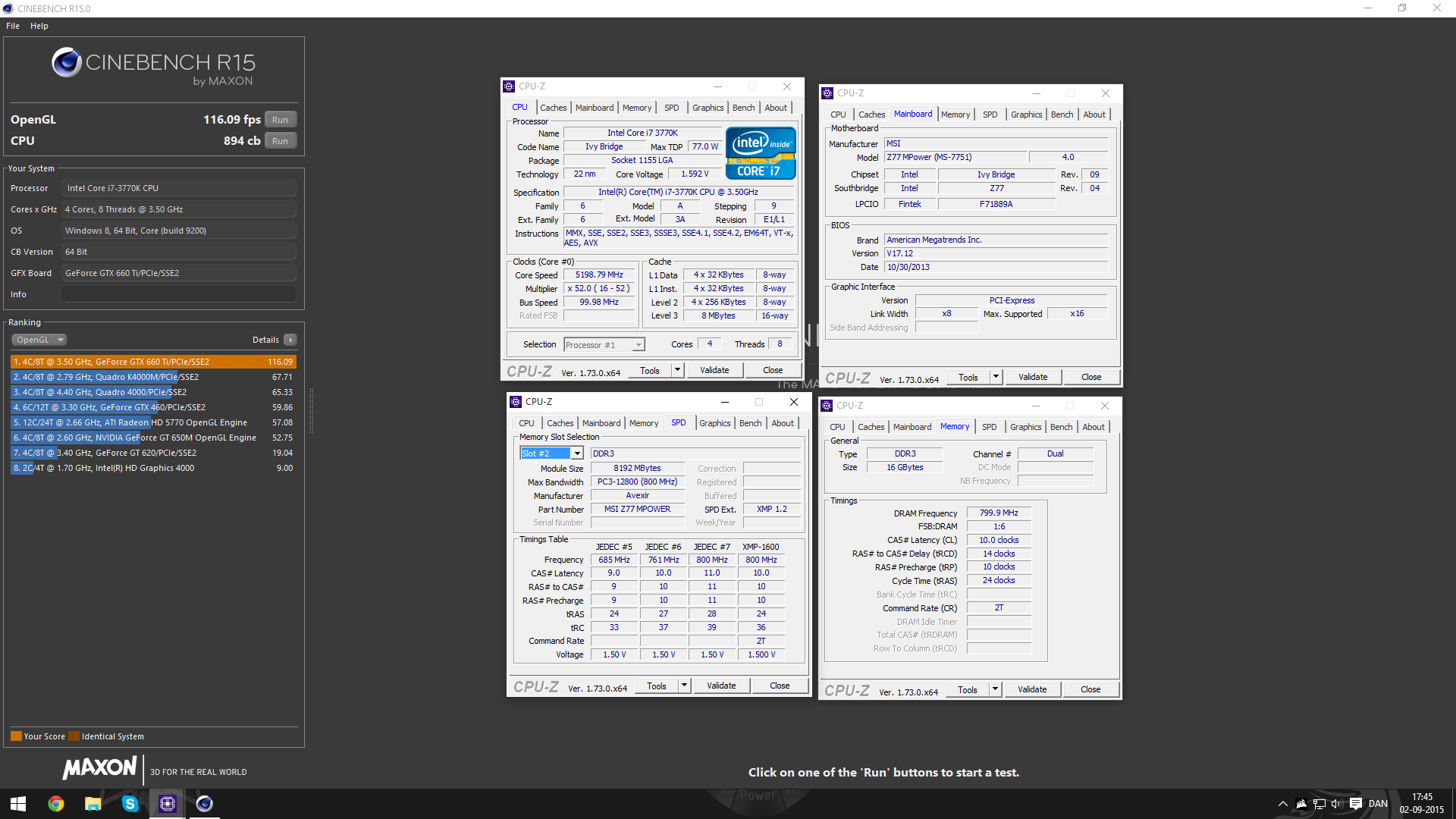Click Validate in the CPU-Z Memory window
1456x819 pixels.
1032,689
